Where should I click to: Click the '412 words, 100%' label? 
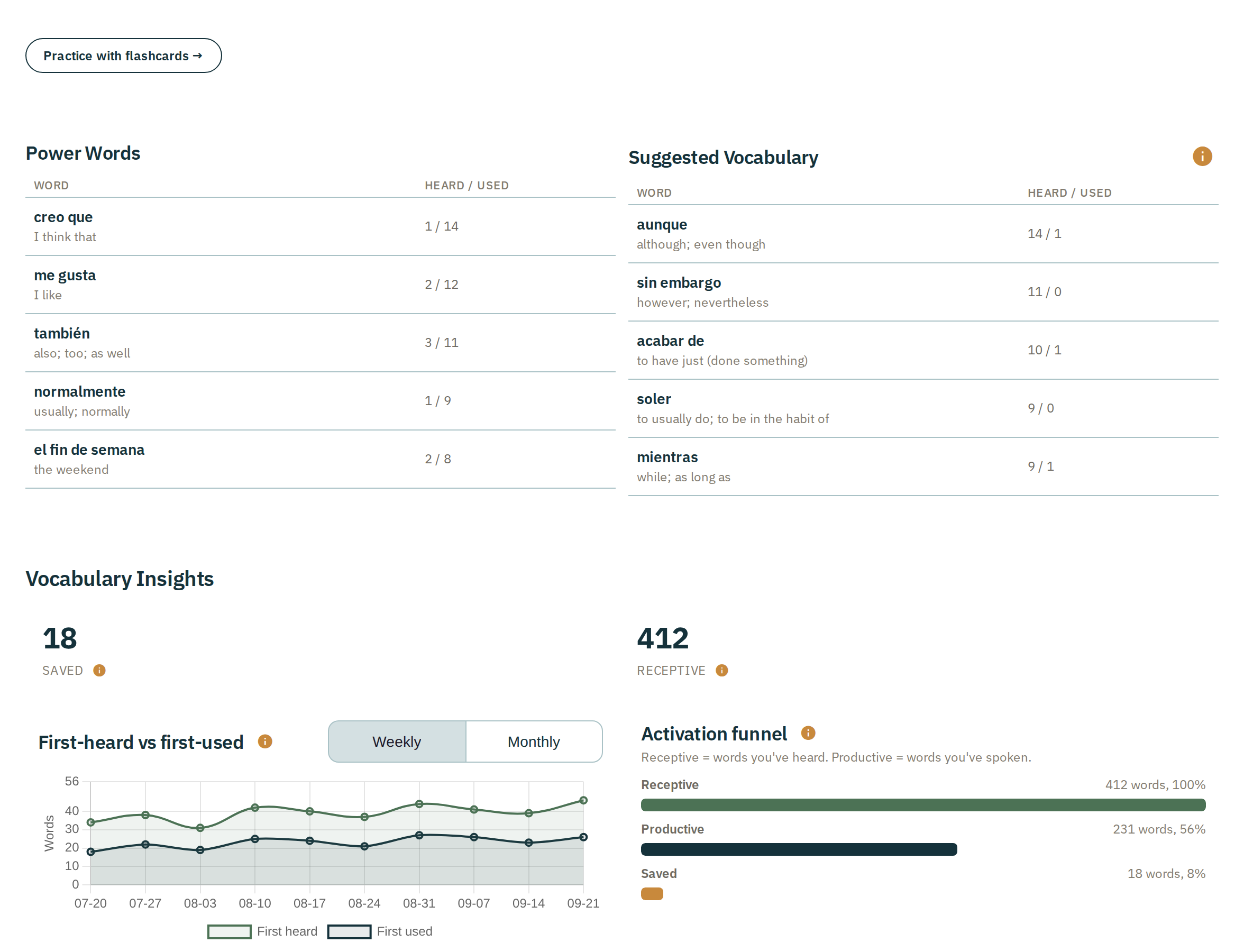click(x=1155, y=784)
